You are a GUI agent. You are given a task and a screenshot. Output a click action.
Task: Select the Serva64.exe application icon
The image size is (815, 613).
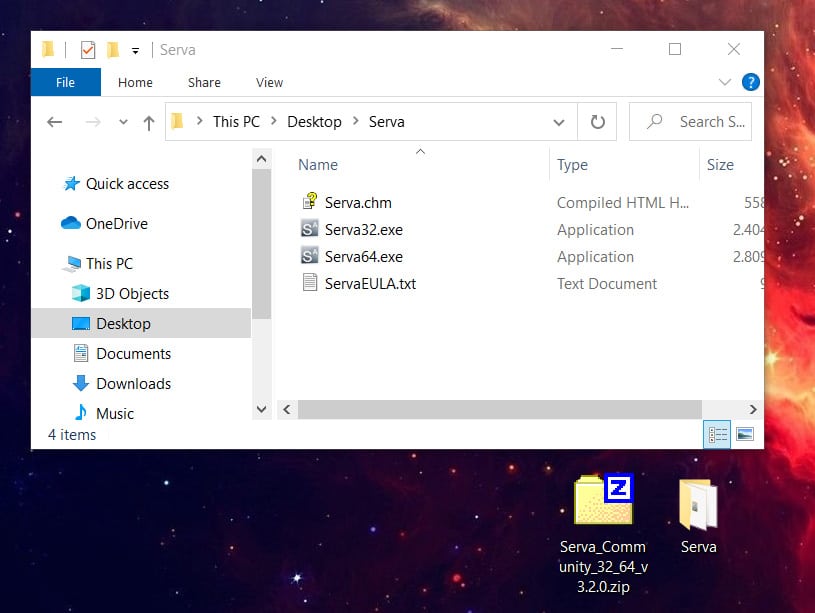(309, 256)
